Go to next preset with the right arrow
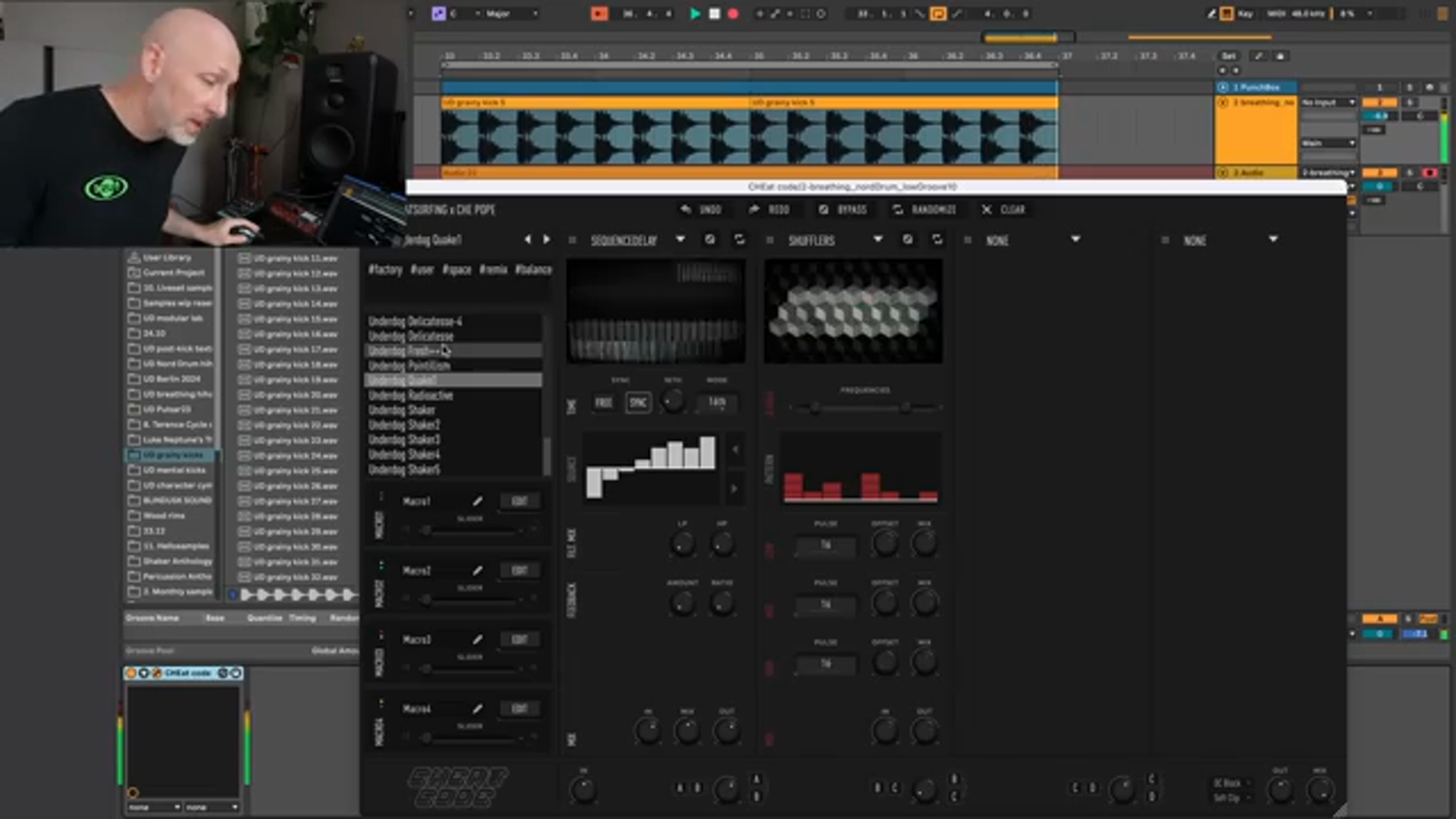1456x819 pixels. [x=546, y=240]
